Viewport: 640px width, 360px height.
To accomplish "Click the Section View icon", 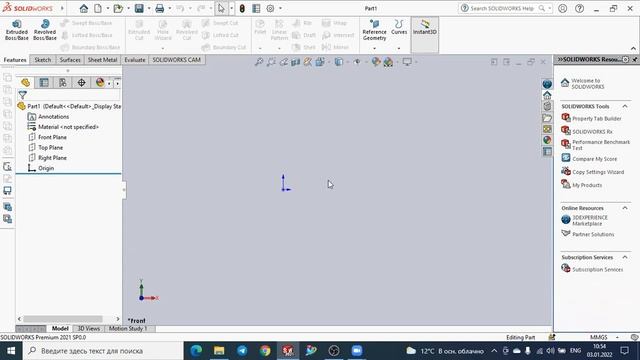I will [296, 62].
